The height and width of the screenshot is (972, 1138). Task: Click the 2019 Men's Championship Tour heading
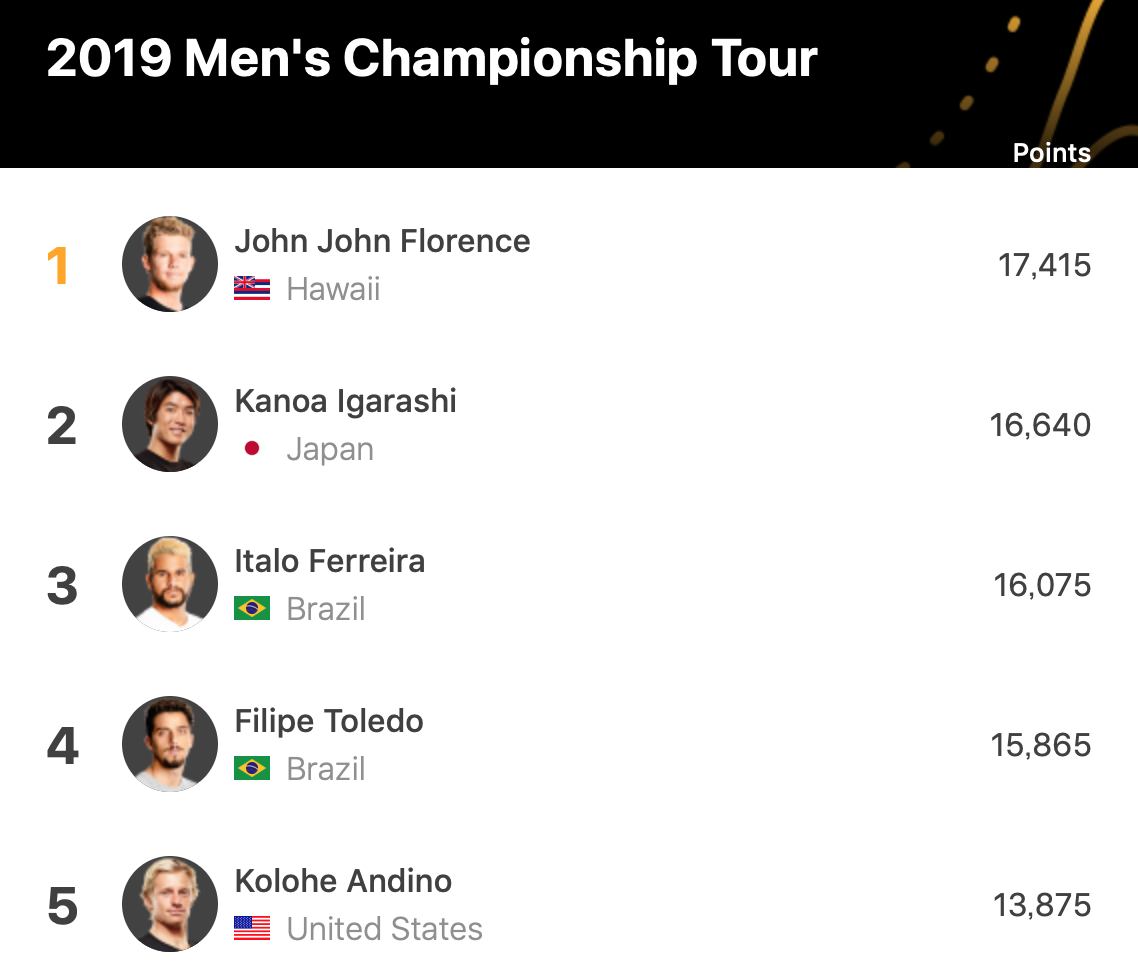[x=432, y=60]
